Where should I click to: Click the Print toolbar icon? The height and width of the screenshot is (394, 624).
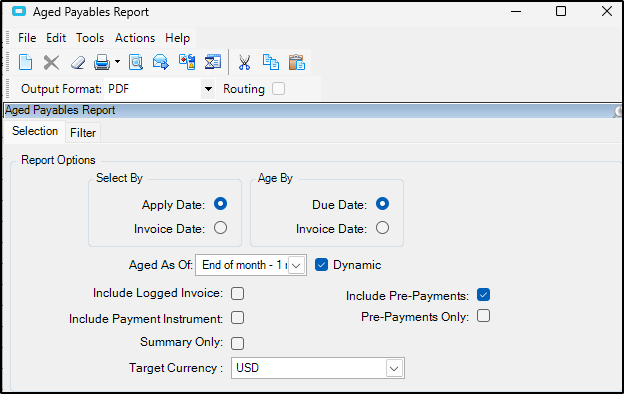[x=102, y=62]
